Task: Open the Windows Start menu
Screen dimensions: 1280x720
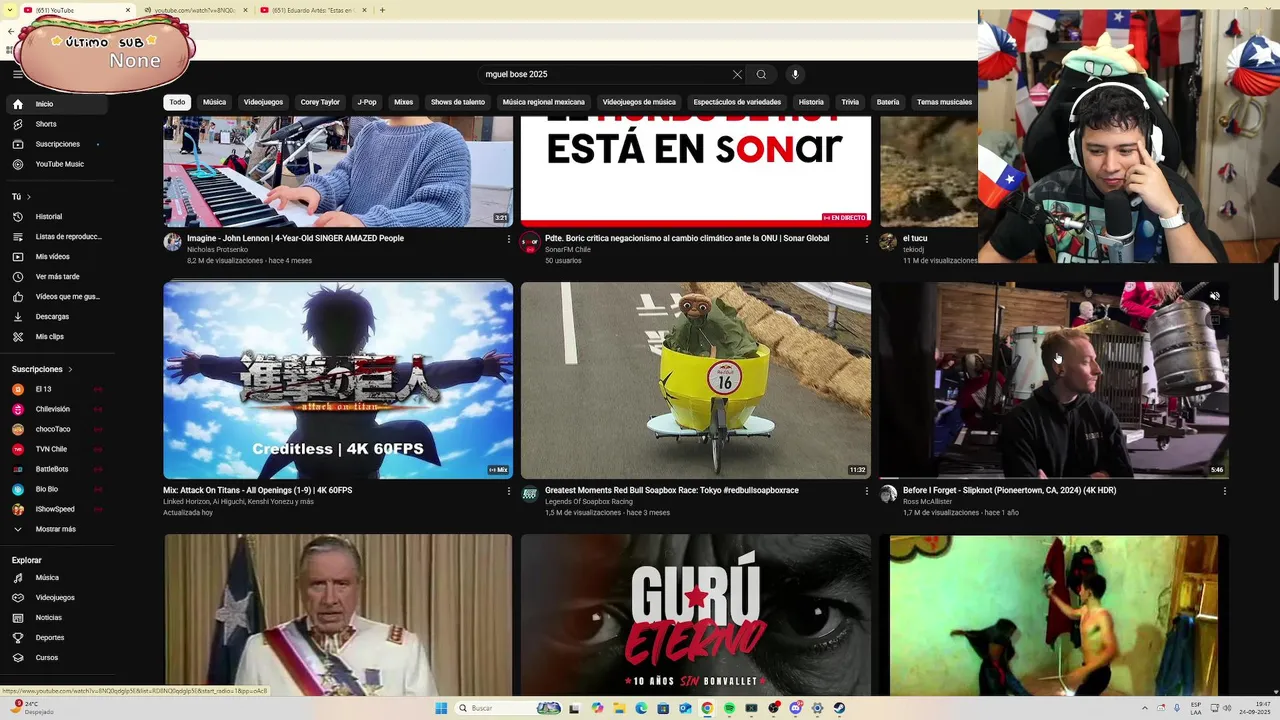Action: [x=441, y=708]
